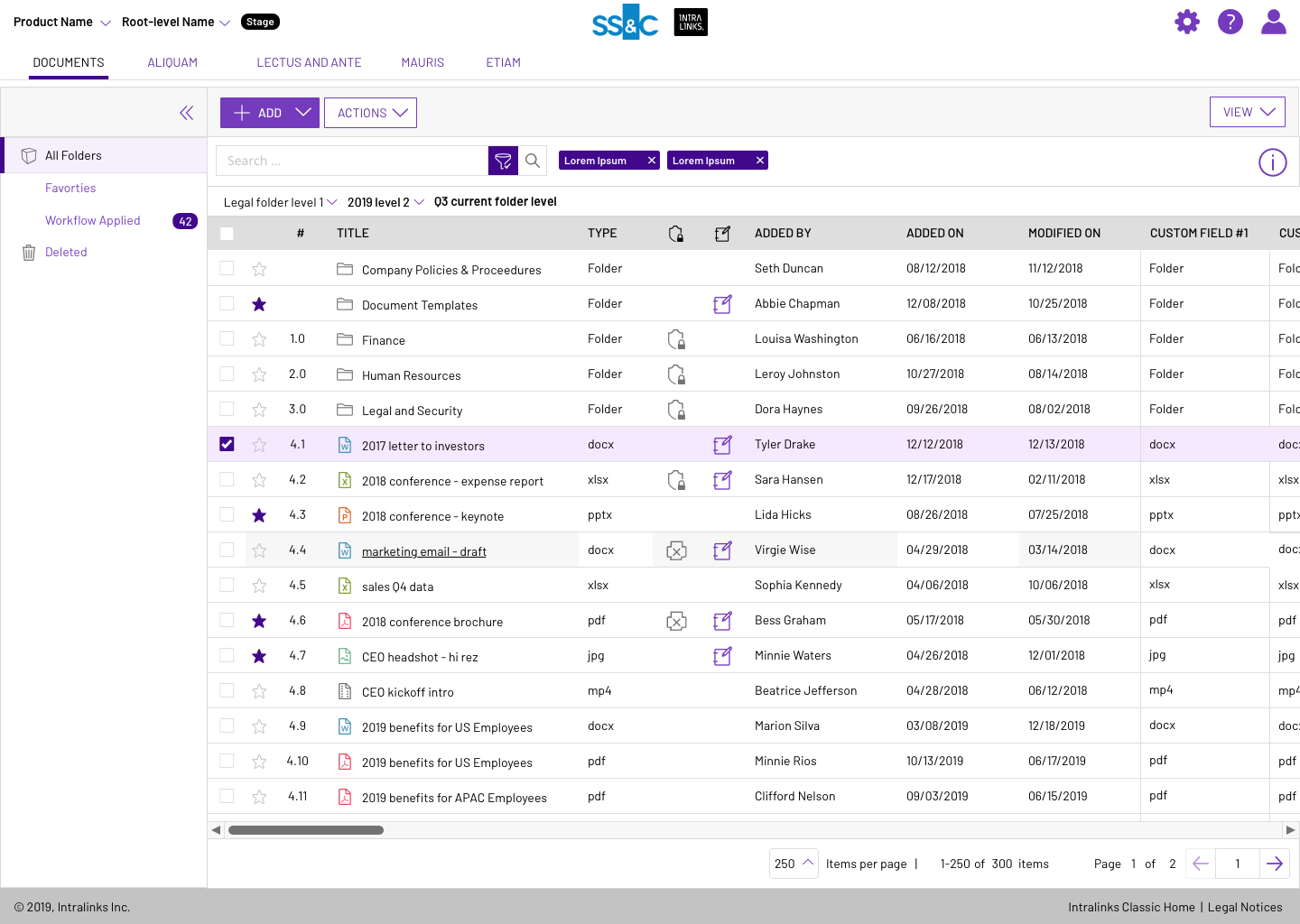Screen dimensions: 1300x924
Task: Check the Company Policies & Proceedures checkbox
Action: [227, 268]
